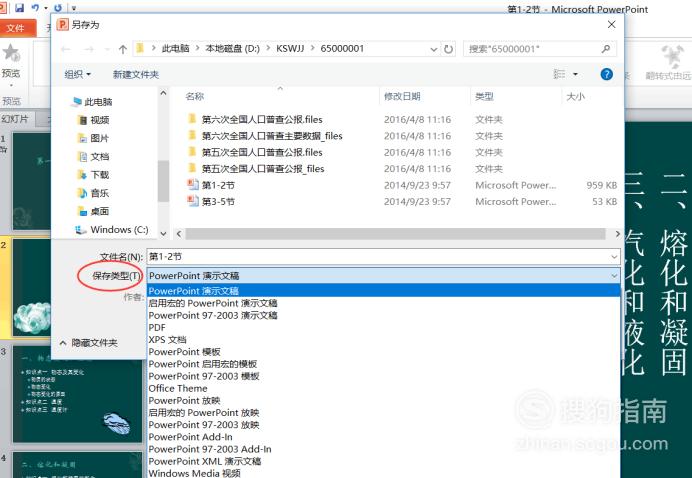Open the view options dropdown arrow
The image size is (692, 478).
point(575,74)
